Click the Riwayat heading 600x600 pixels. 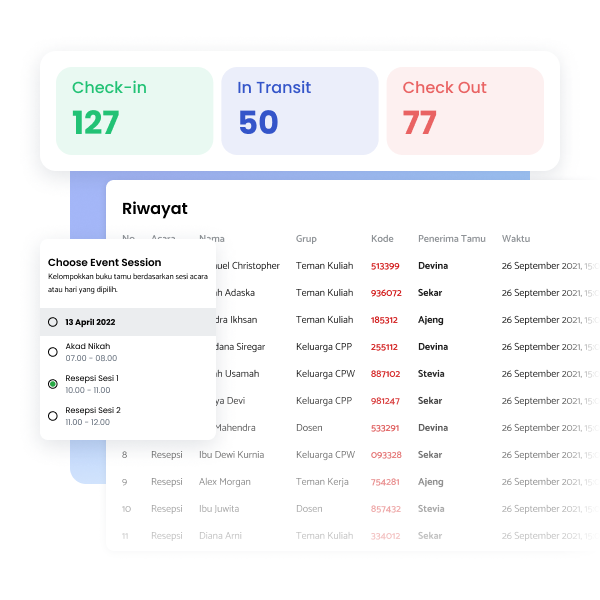pyautogui.click(x=155, y=209)
